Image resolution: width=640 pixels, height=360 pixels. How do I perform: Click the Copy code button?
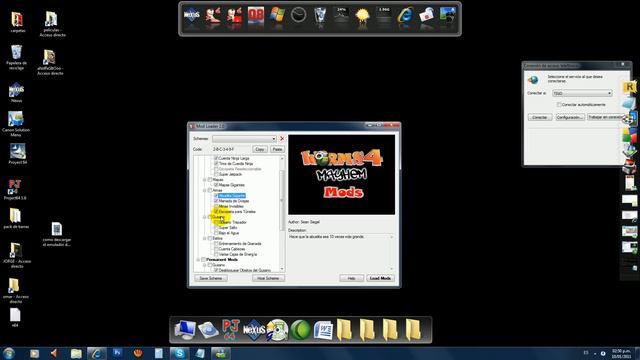click(260, 149)
